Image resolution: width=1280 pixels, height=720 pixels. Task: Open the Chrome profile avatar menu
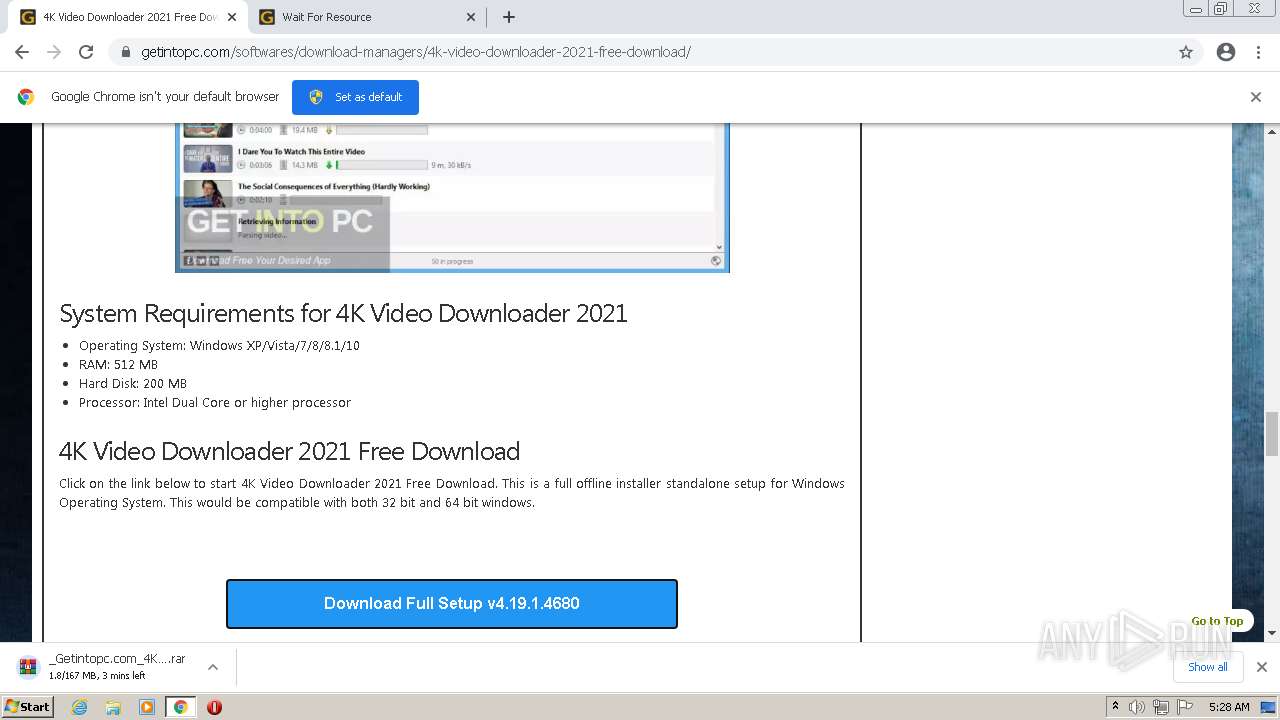click(1226, 52)
